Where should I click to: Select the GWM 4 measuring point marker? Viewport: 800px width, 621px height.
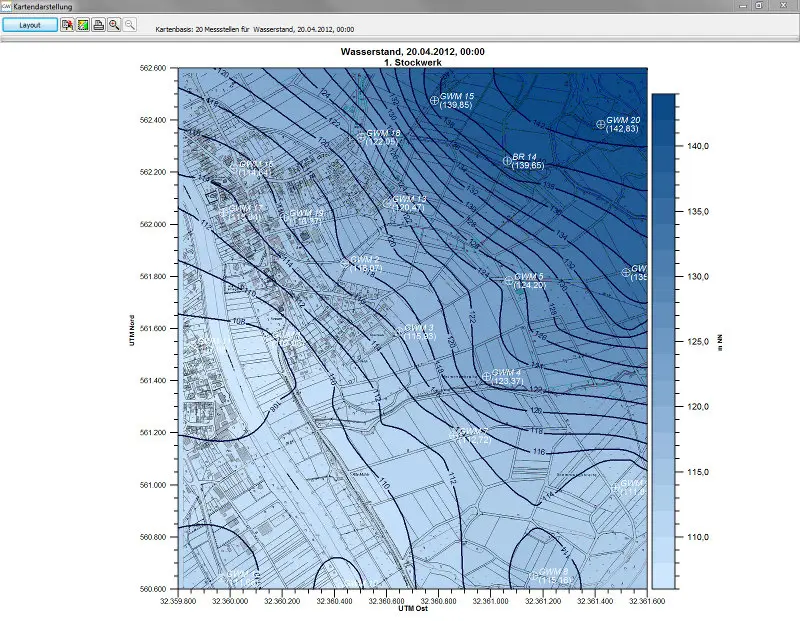click(x=486, y=377)
